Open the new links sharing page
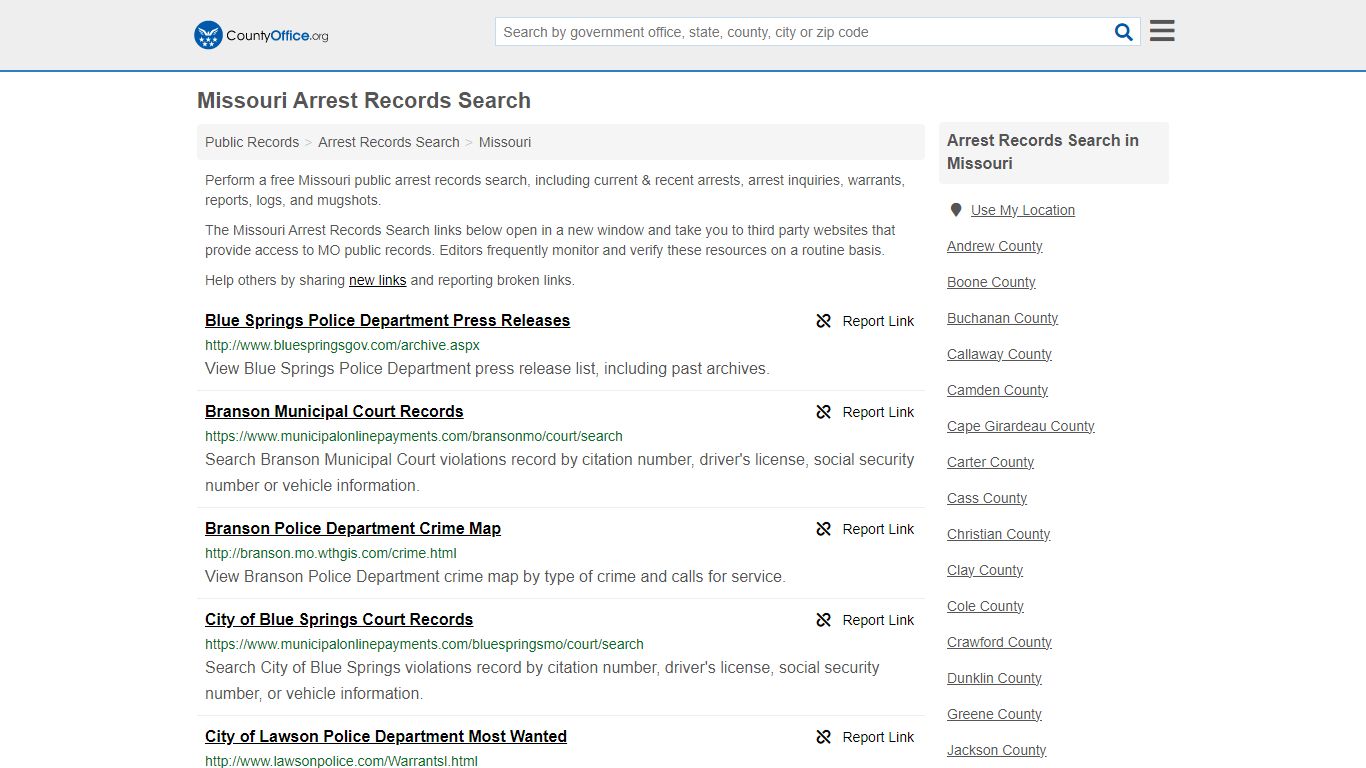Viewport: 1366px width, 768px height. point(377,280)
